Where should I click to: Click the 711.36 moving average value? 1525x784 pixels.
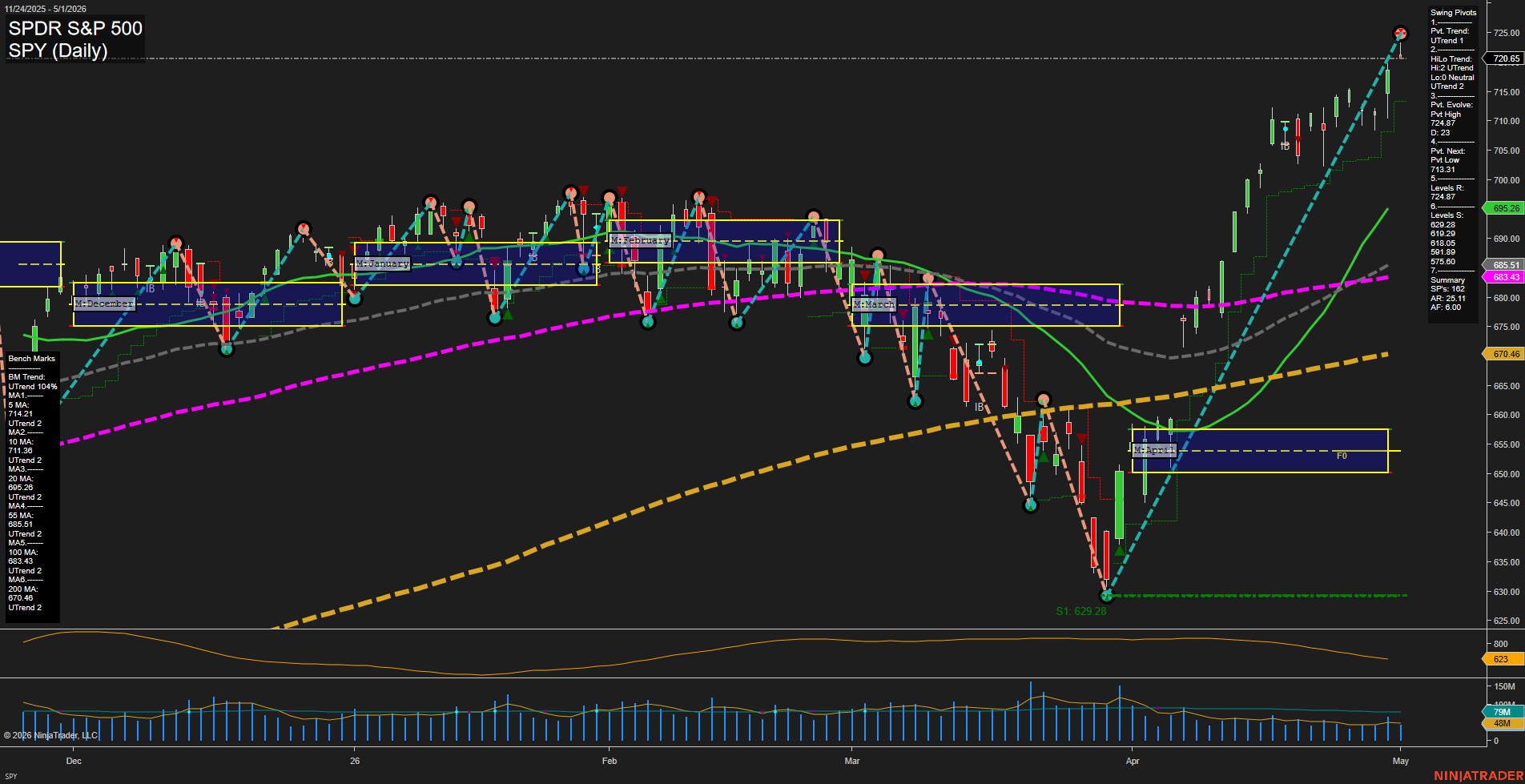point(21,451)
